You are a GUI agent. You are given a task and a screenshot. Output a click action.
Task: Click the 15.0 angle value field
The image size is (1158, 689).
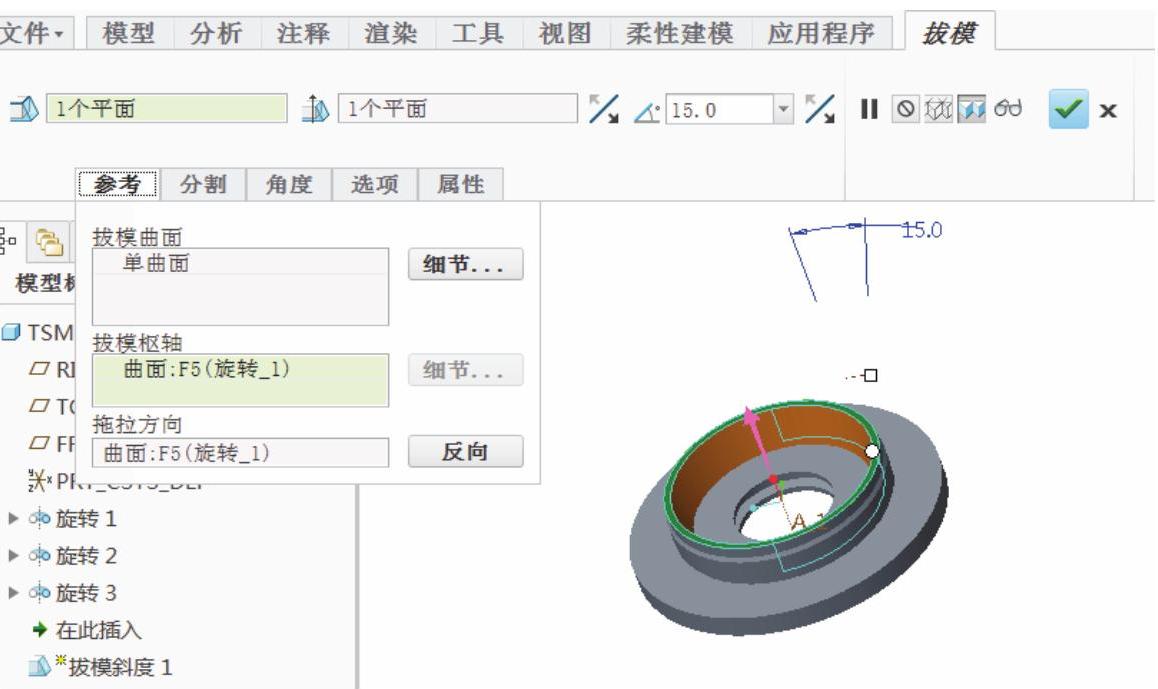click(x=720, y=109)
